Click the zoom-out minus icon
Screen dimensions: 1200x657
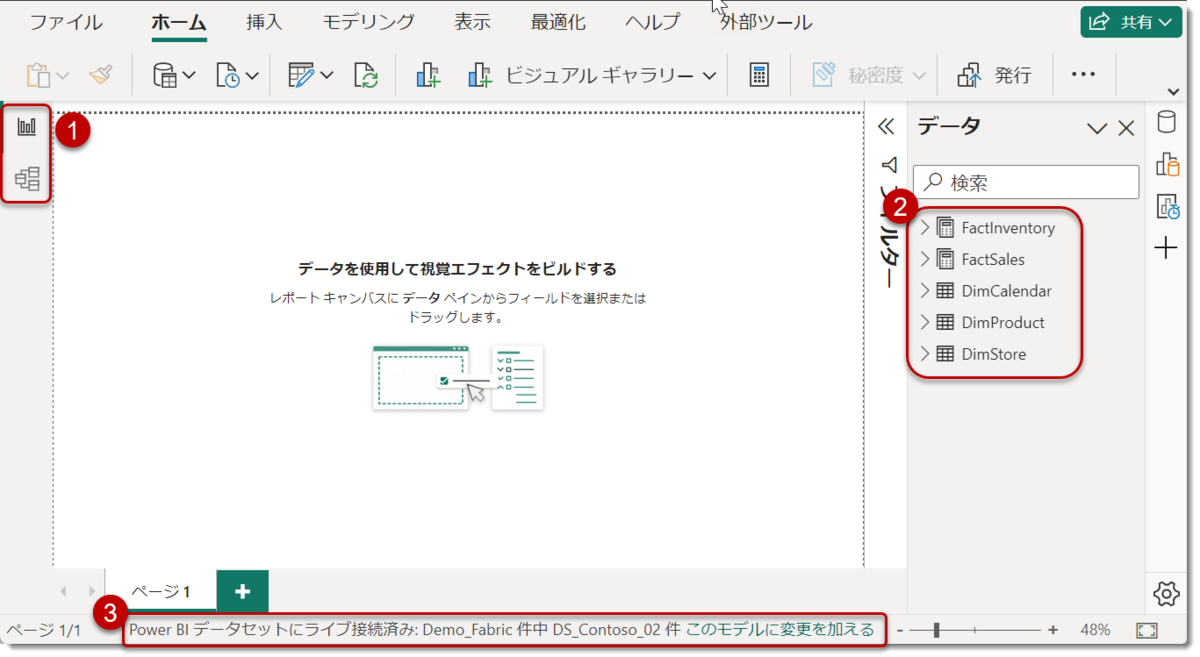coord(900,630)
